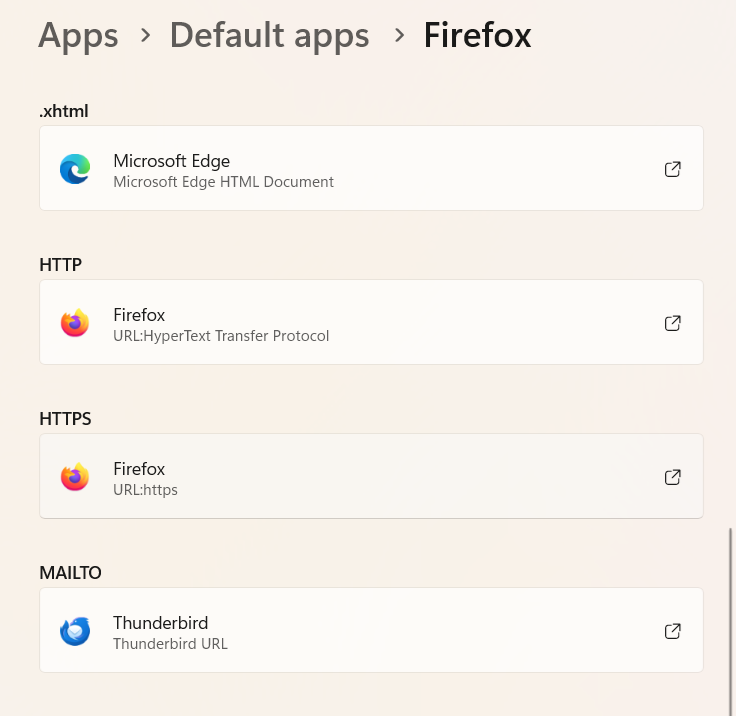Image resolution: width=736 pixels, height=716 pixels.
Task: Open the external link icon for HTTP
Action: (673, 323)
